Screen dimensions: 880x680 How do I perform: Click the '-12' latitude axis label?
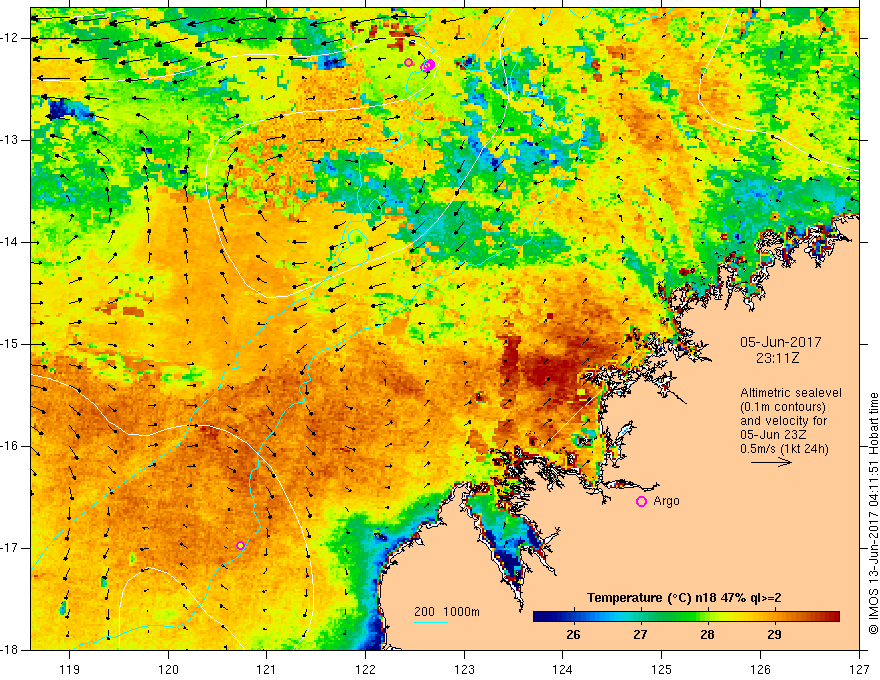coord(11,38)
